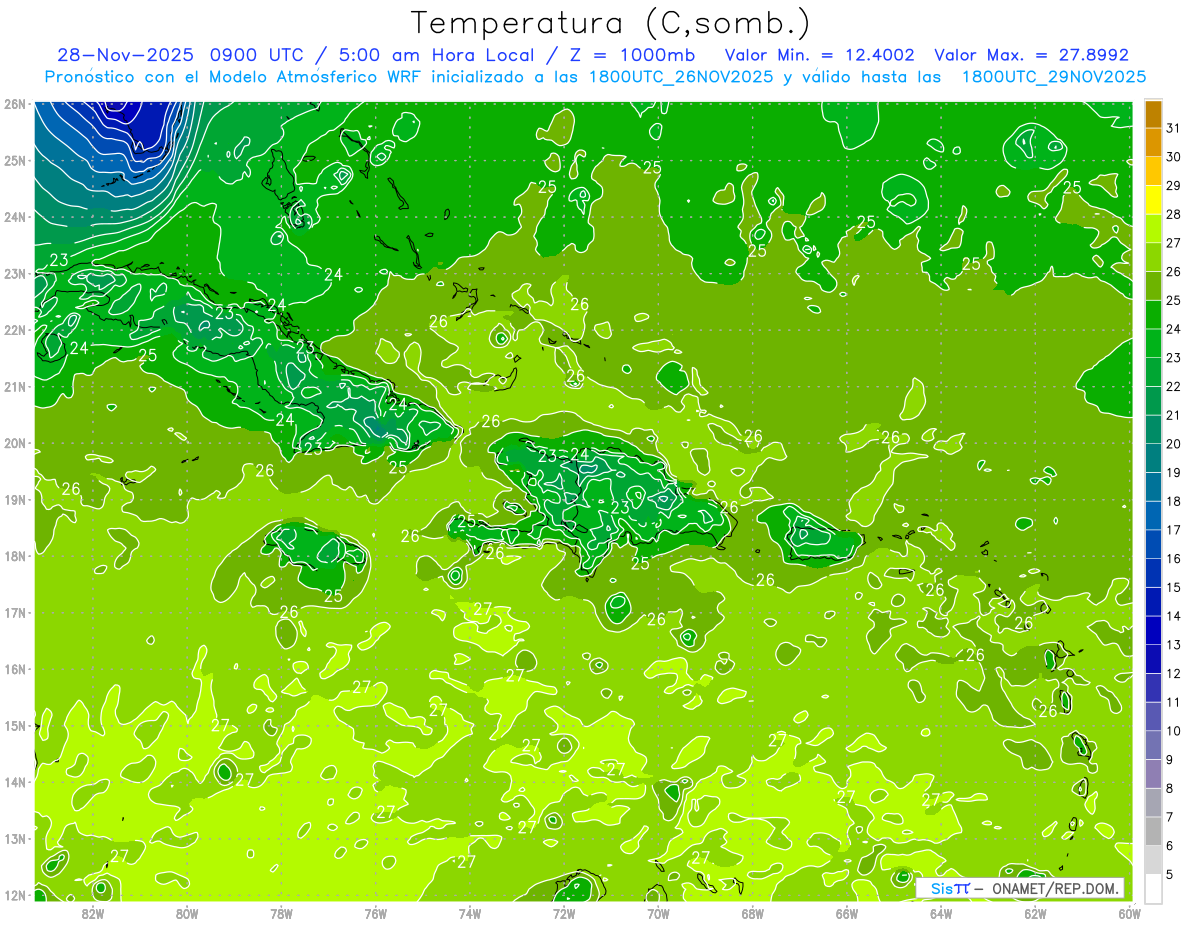The width and height of the screenshot is (1200, 927).
Task: Click the color scale label "10"
Action: (1174, 730)
